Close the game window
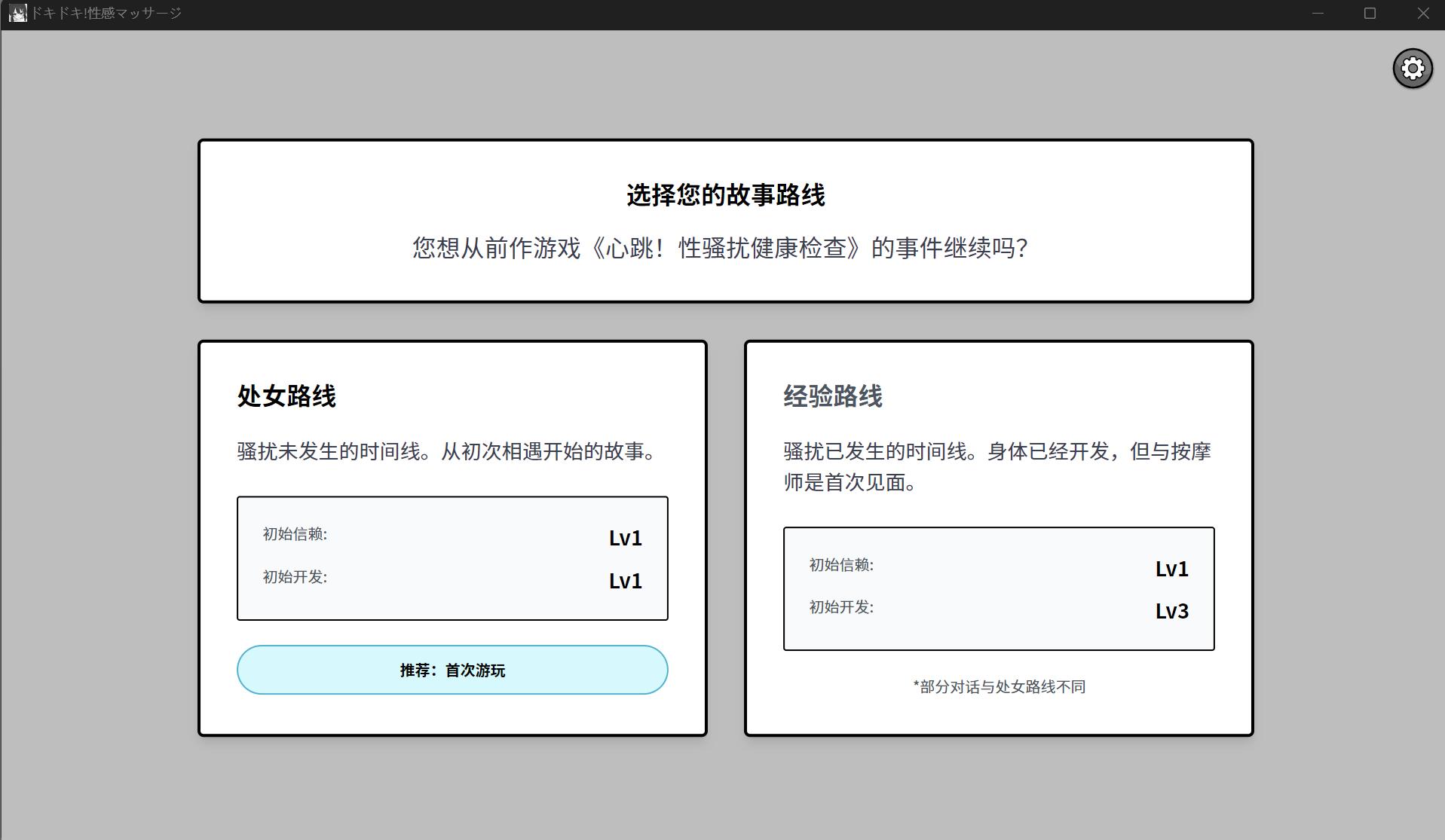The width and height of the screenshot is (1445, 840). tap(1422, 14)
